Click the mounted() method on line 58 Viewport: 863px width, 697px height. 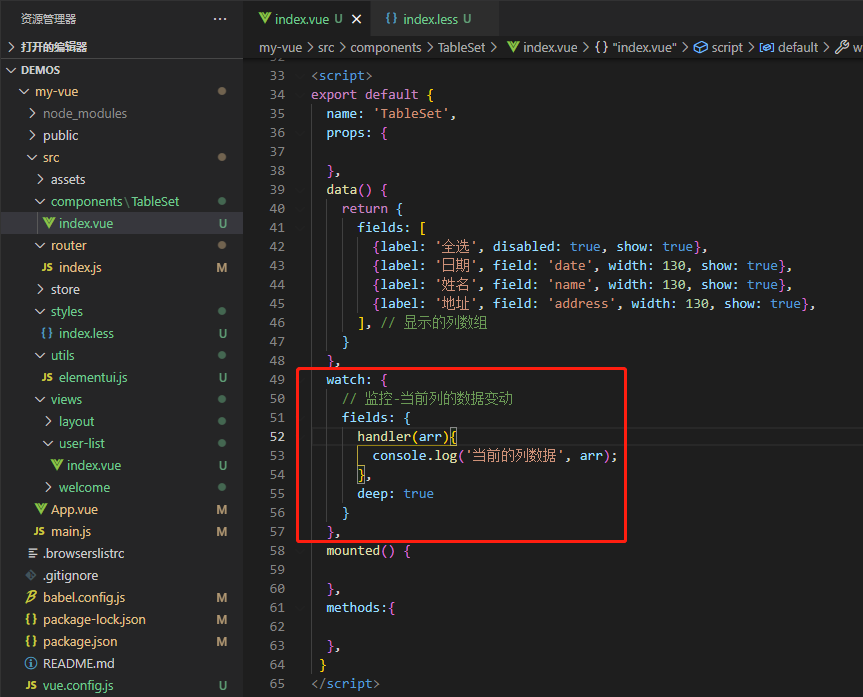(368, 551)
